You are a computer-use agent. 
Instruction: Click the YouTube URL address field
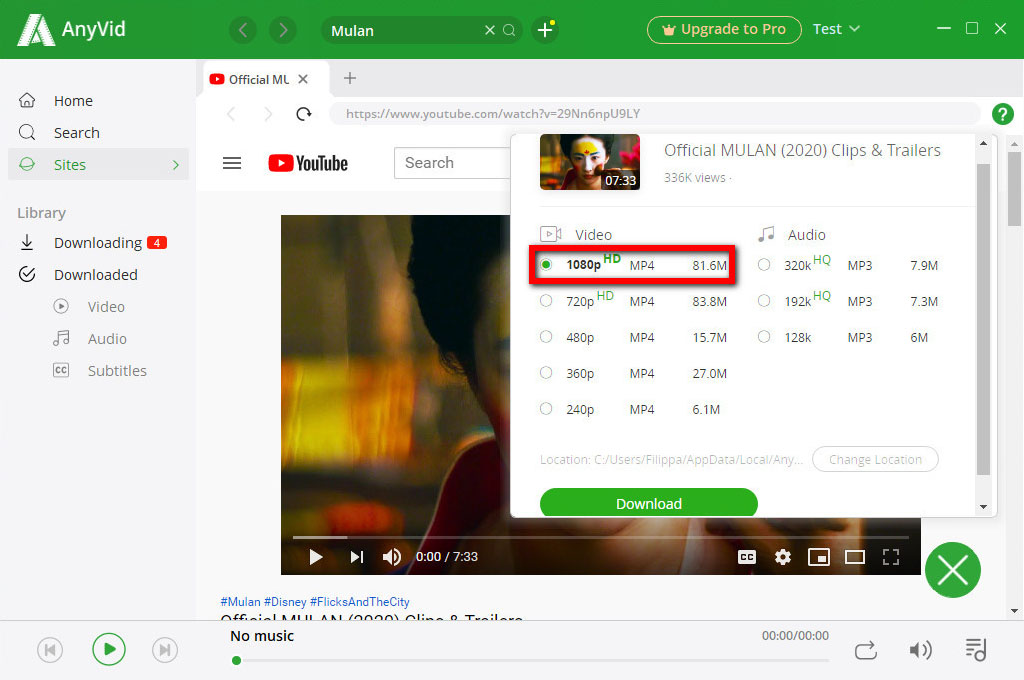pyautogui.click(x=654, y=114)
